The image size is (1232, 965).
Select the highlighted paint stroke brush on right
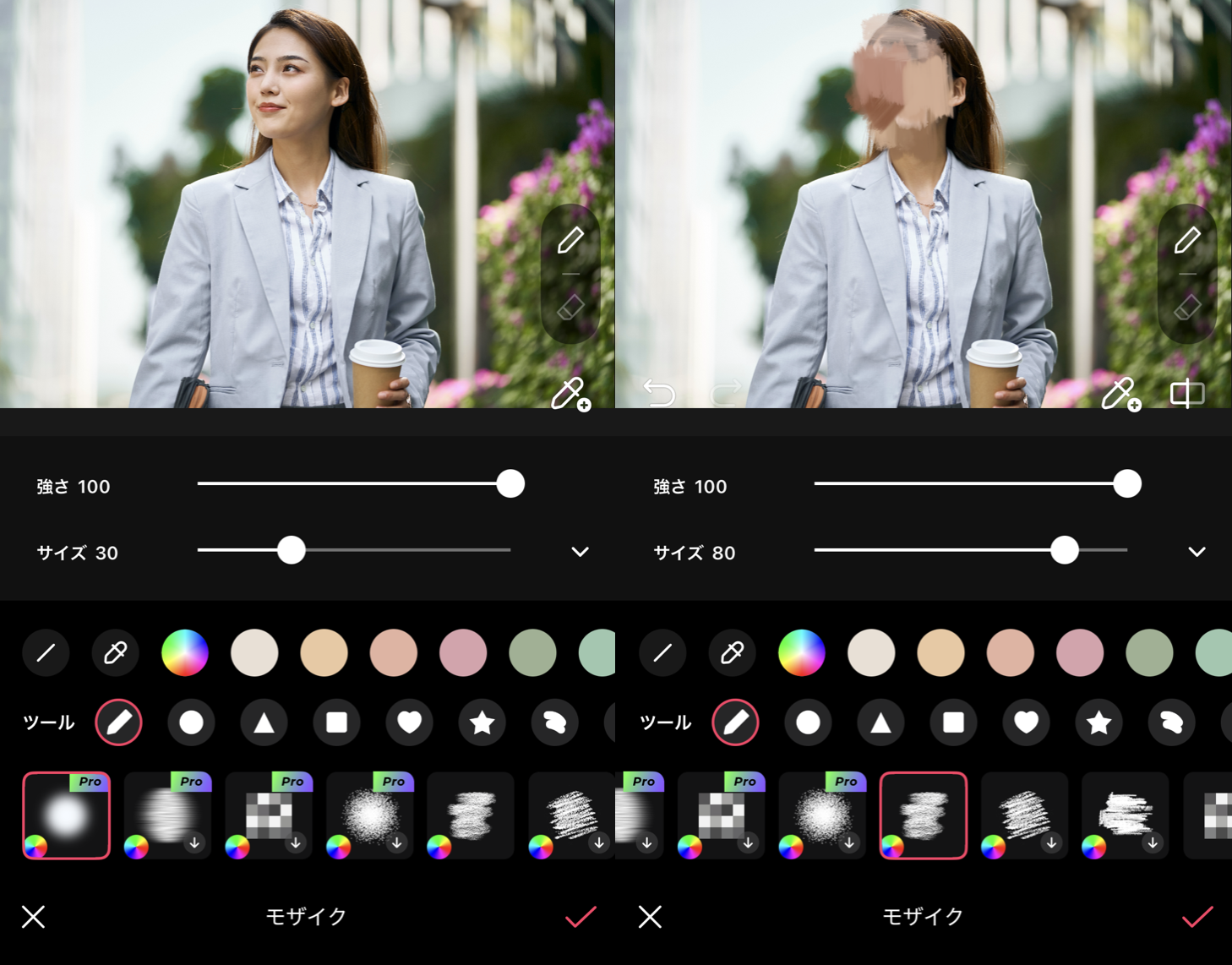pos(924,815)
